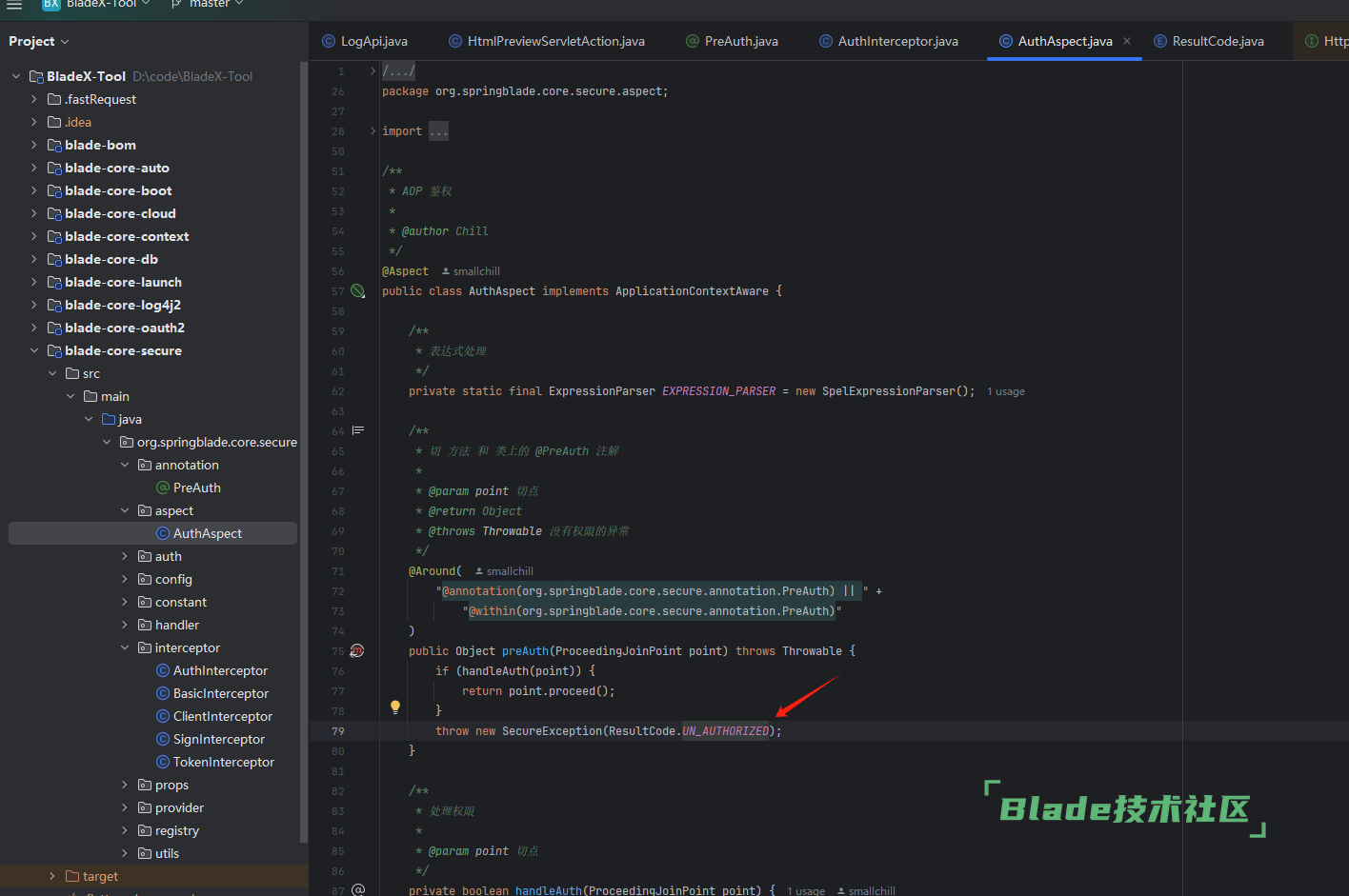Expand the folded license comment at line 1

coord(373,70)
